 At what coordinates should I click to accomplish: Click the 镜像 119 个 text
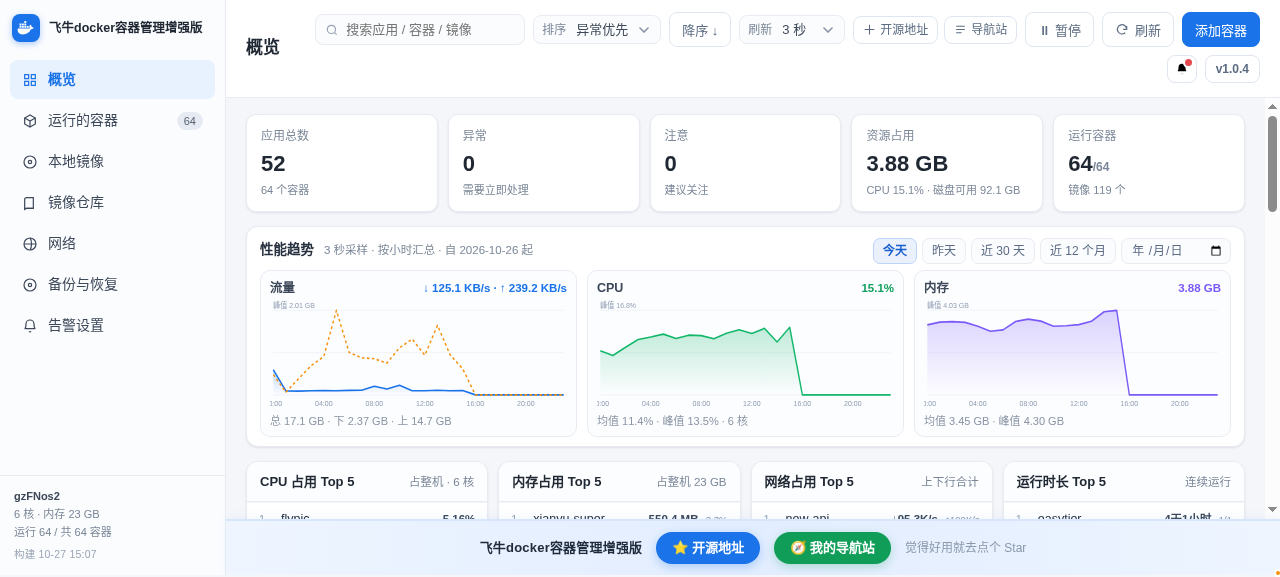click(1097, 190)
